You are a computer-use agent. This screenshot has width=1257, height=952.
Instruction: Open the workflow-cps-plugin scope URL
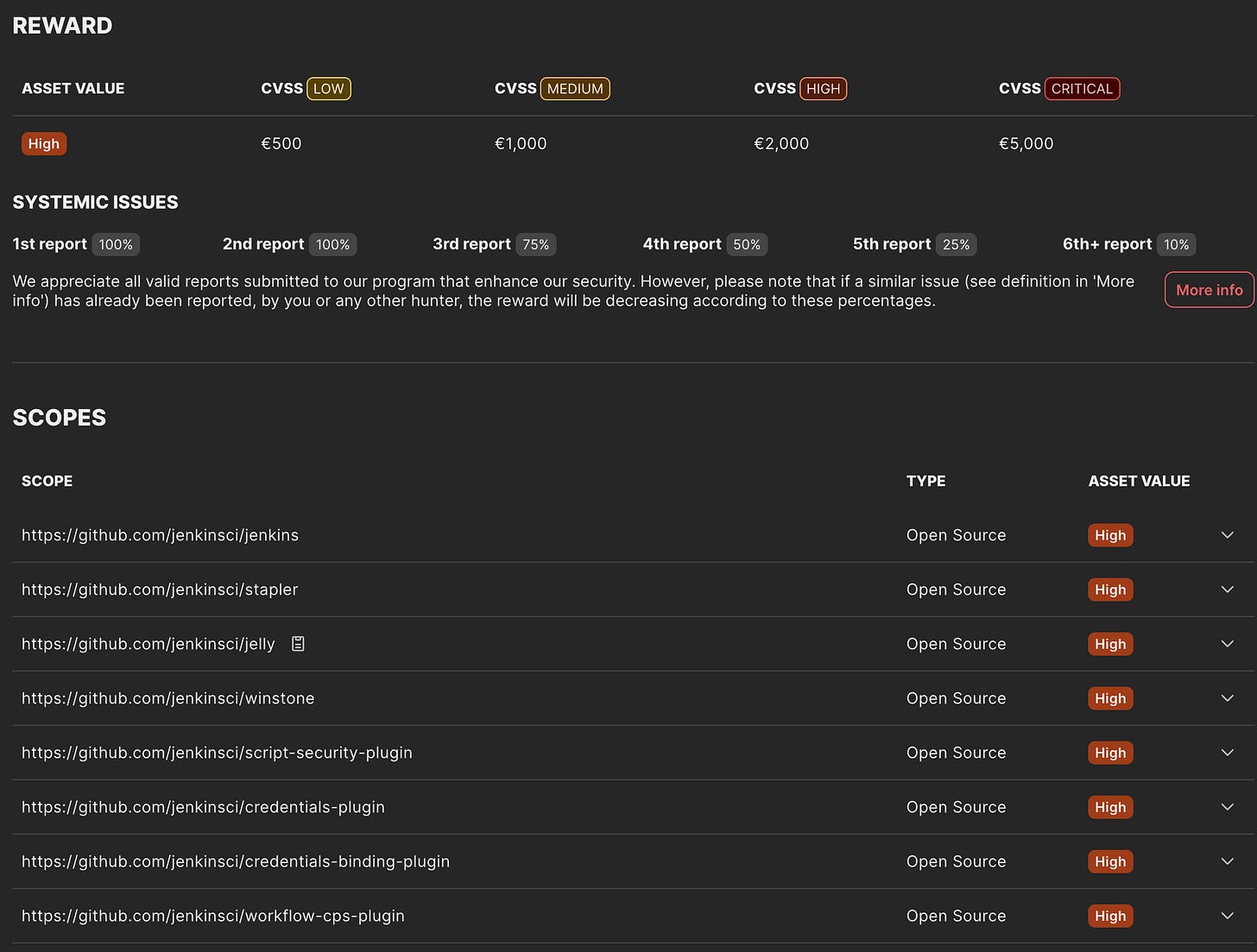point(212,916)
